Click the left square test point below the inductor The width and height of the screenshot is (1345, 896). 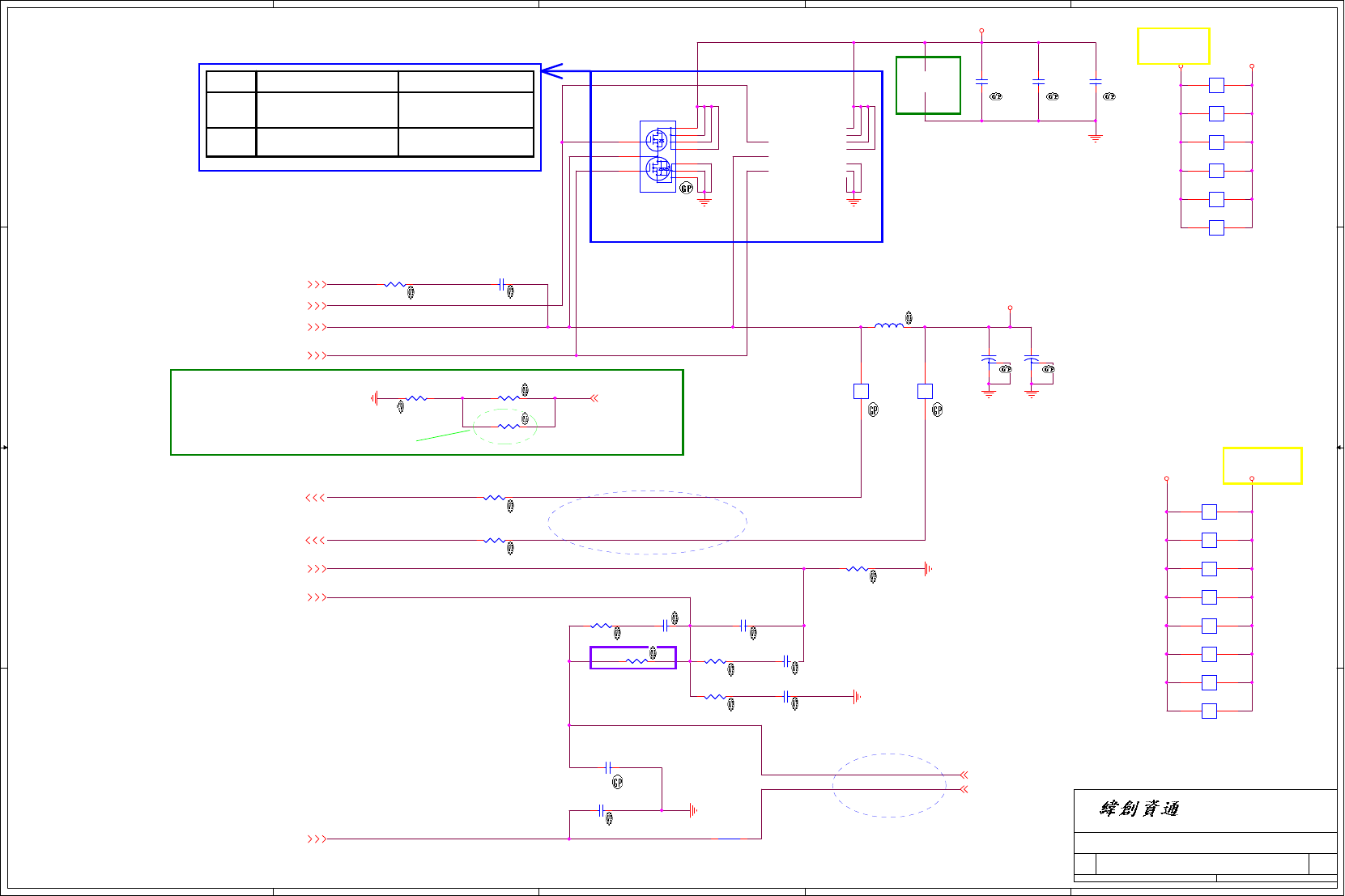[861, 391]
